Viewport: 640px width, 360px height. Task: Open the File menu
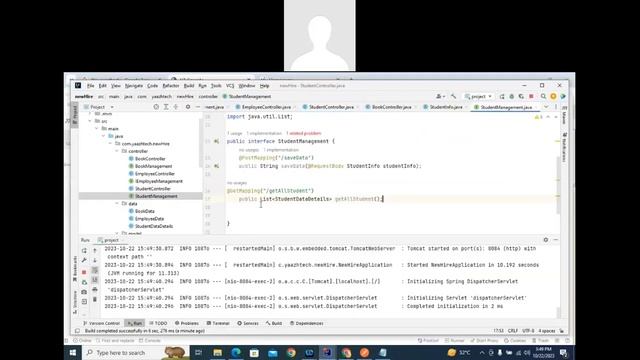pos(91,86)
